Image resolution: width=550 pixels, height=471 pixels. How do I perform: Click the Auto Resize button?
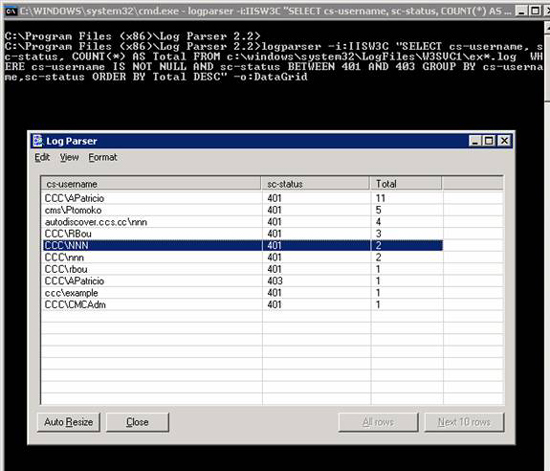tap(68, 422)
